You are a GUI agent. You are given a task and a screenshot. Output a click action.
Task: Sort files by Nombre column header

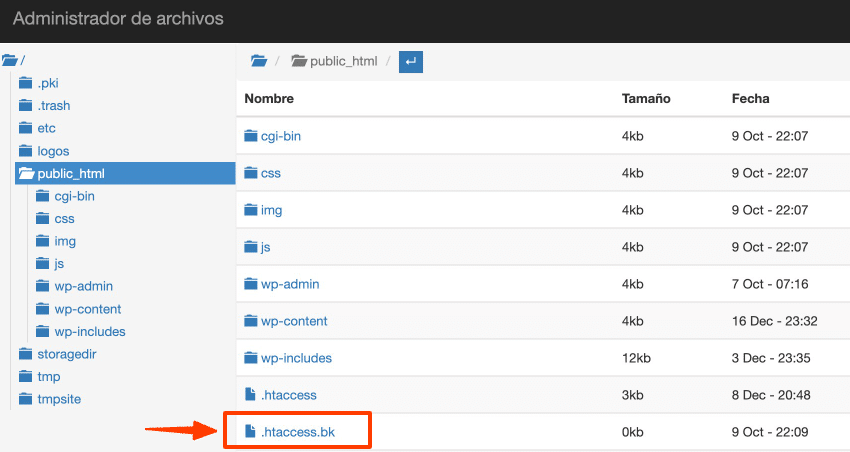(269, 99)
